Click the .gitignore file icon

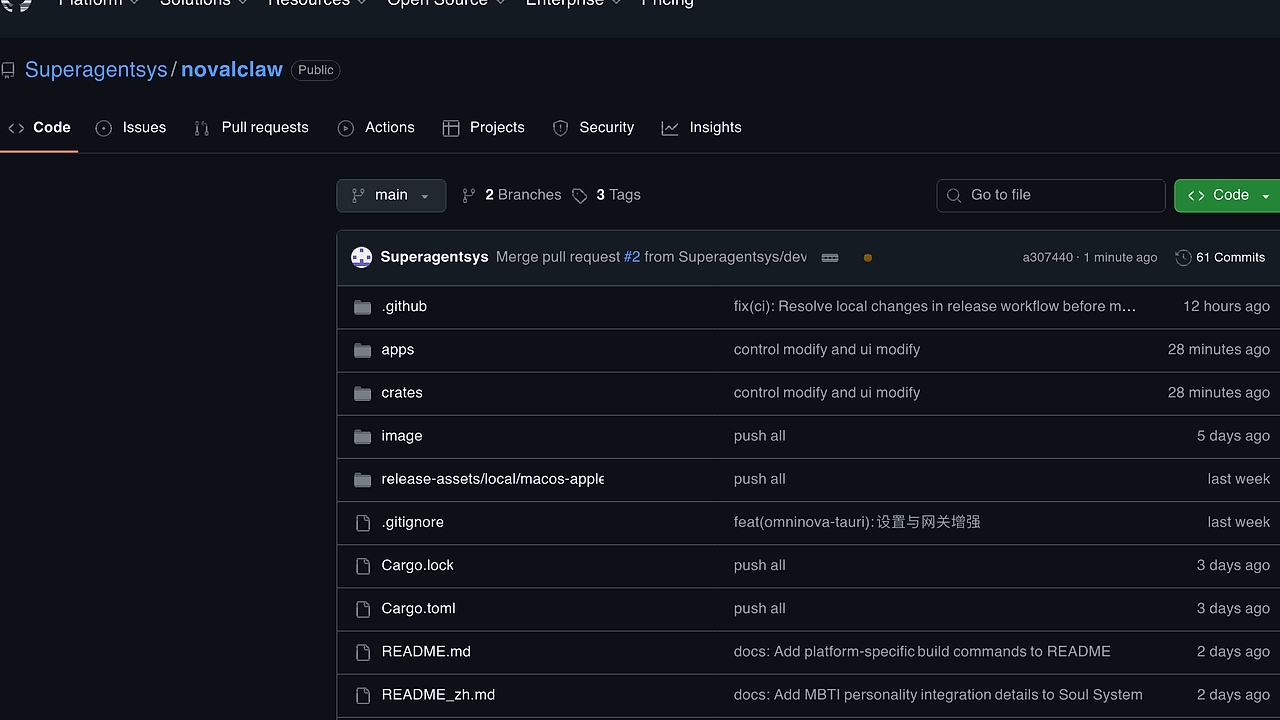click(363, 522)
